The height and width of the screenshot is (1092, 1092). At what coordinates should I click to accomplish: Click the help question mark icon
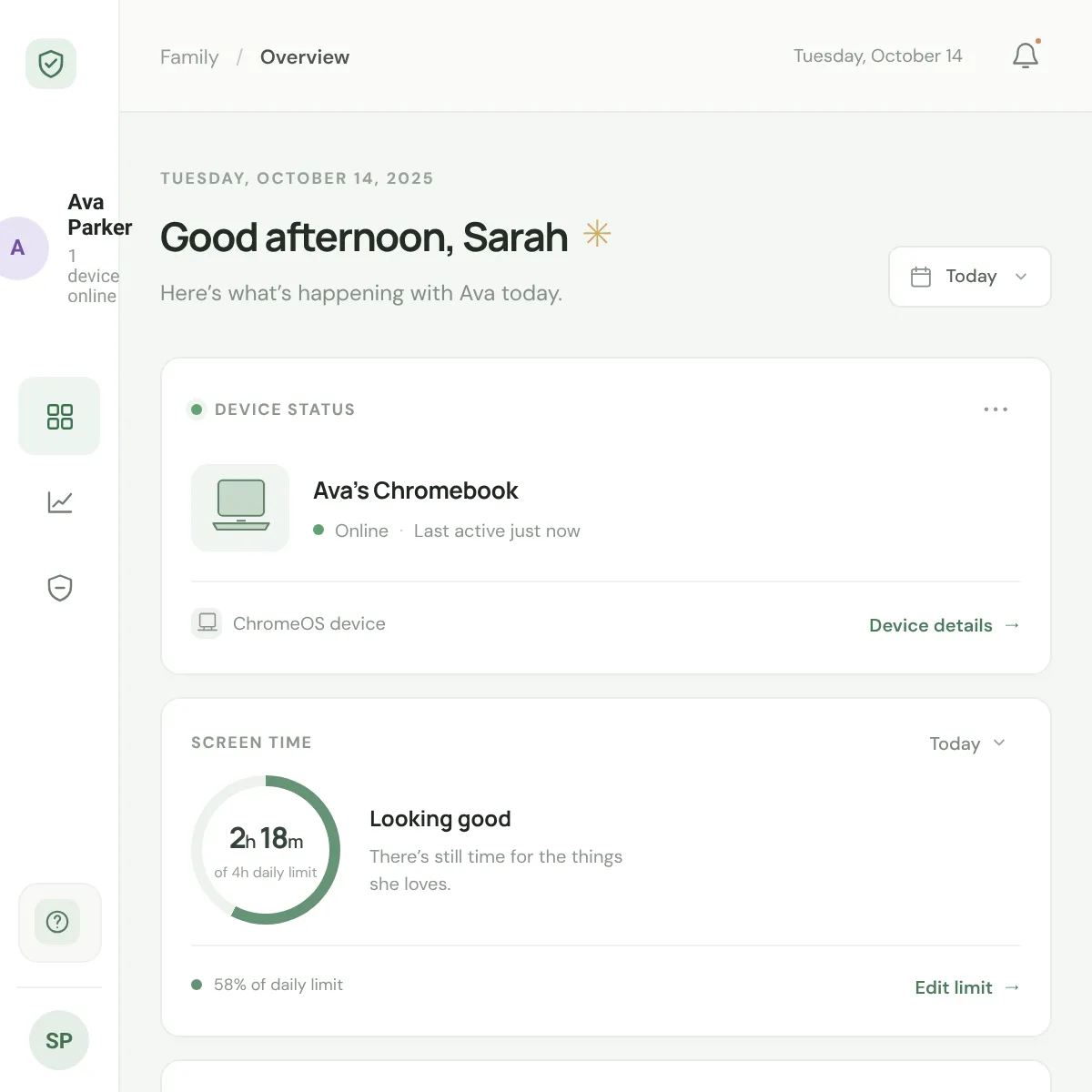coord(57,922)
